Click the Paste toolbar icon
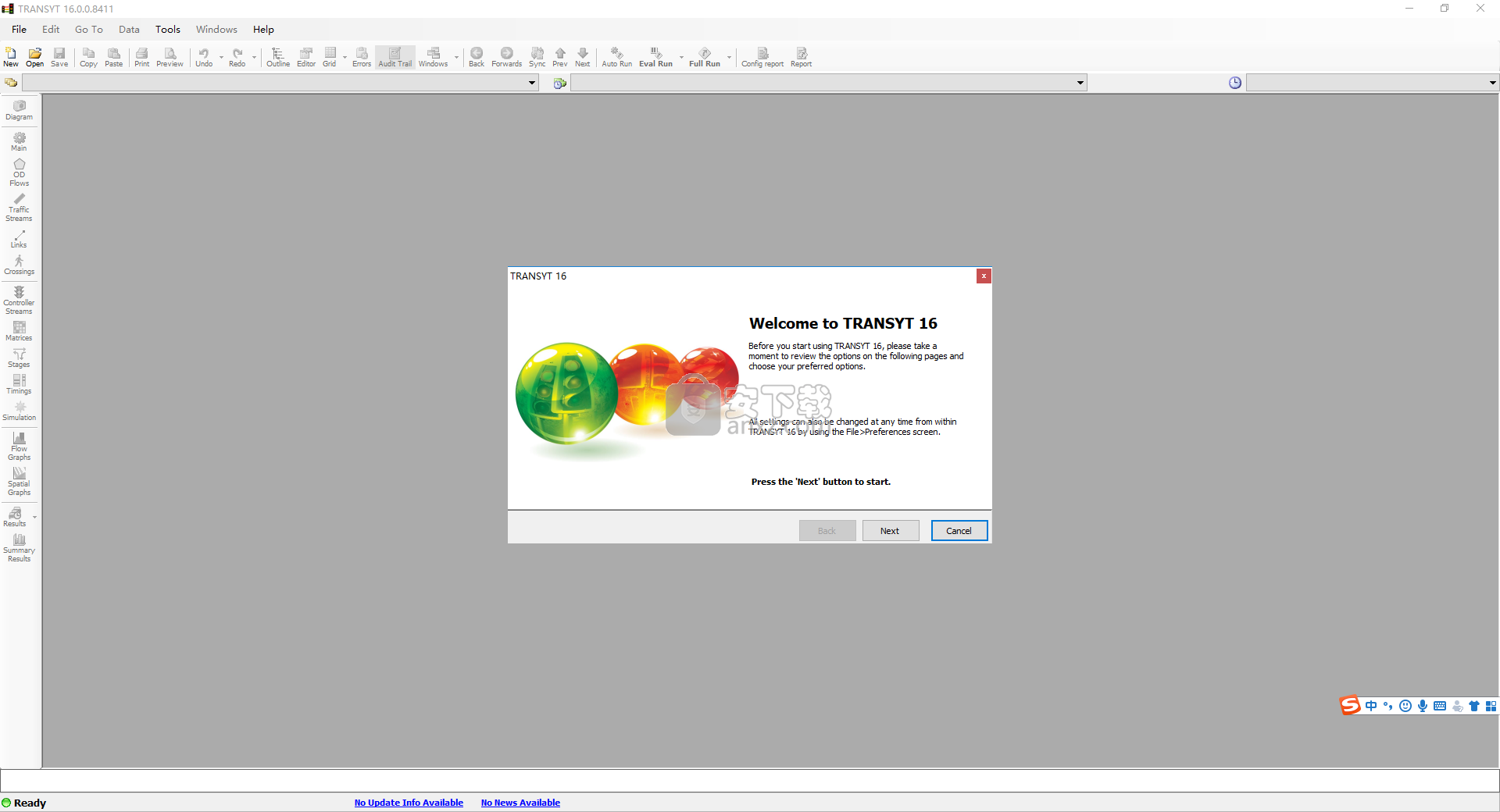This screenshot has width=1500, height=812. click(114, 57)
